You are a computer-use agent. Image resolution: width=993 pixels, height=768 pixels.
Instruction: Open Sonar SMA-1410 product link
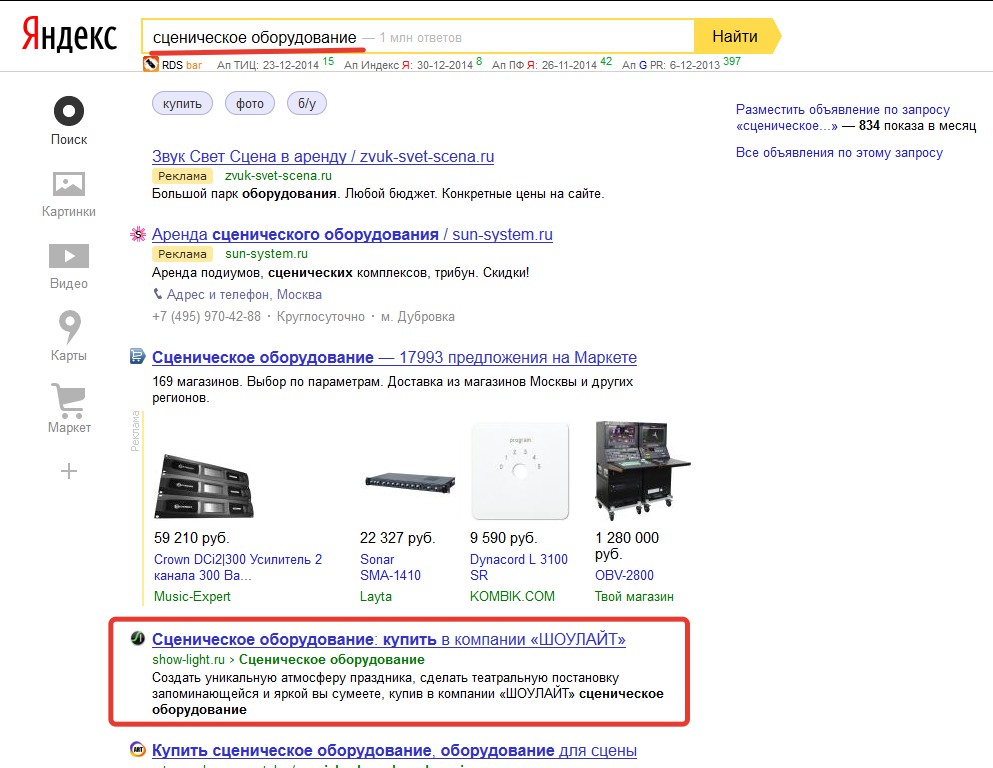pyautogui.click(x=390, y=567)
